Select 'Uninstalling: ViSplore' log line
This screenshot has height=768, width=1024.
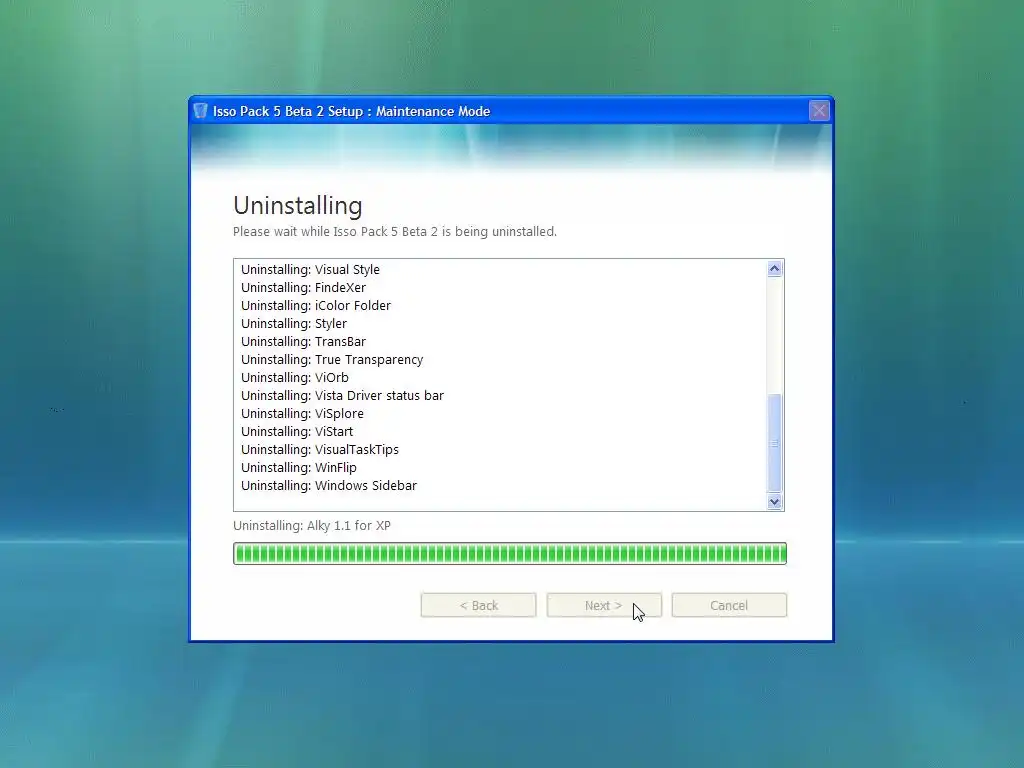pos(302,413)
